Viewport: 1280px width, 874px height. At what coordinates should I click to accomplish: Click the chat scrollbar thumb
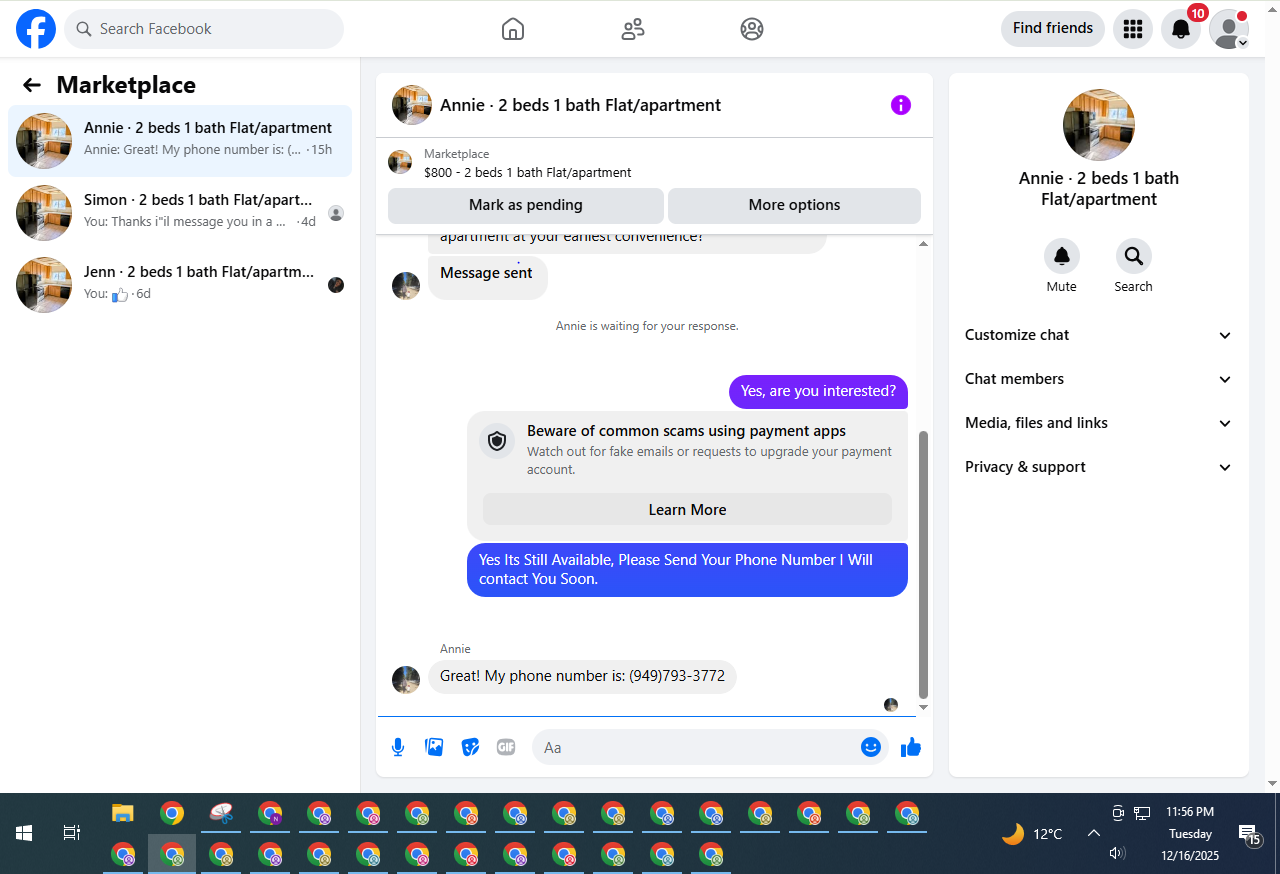923,565
